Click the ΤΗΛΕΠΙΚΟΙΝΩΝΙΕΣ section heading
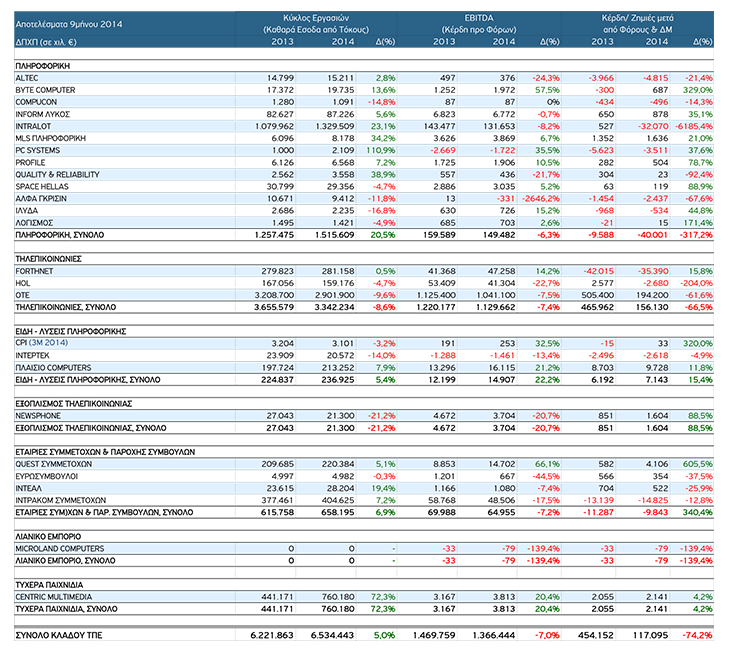Screen dimensions: 731x651 point(48,259)
